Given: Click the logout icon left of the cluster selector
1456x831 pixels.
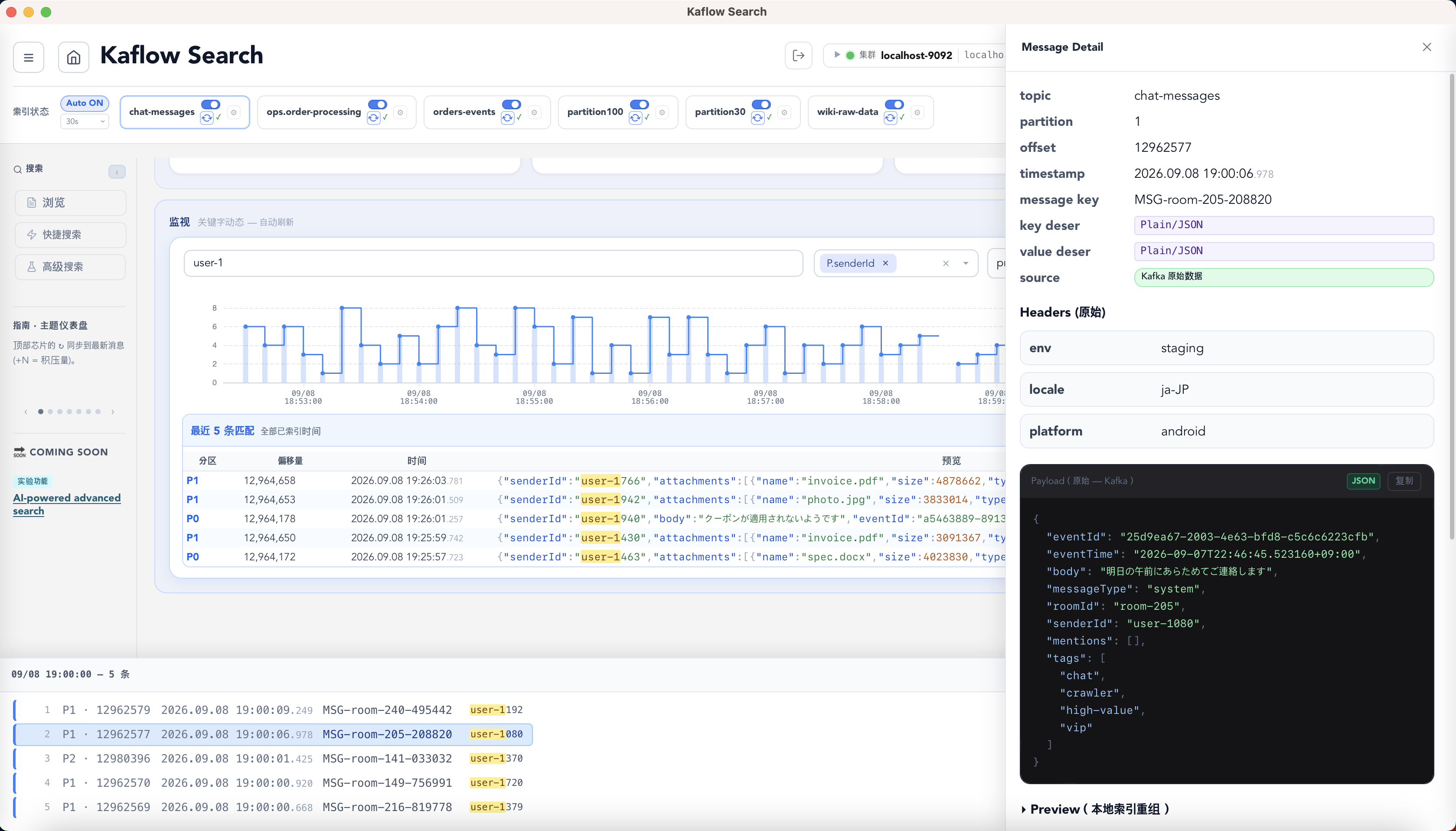Looking at the screenshot, I should pyautogui.click(x=798, y=56).
